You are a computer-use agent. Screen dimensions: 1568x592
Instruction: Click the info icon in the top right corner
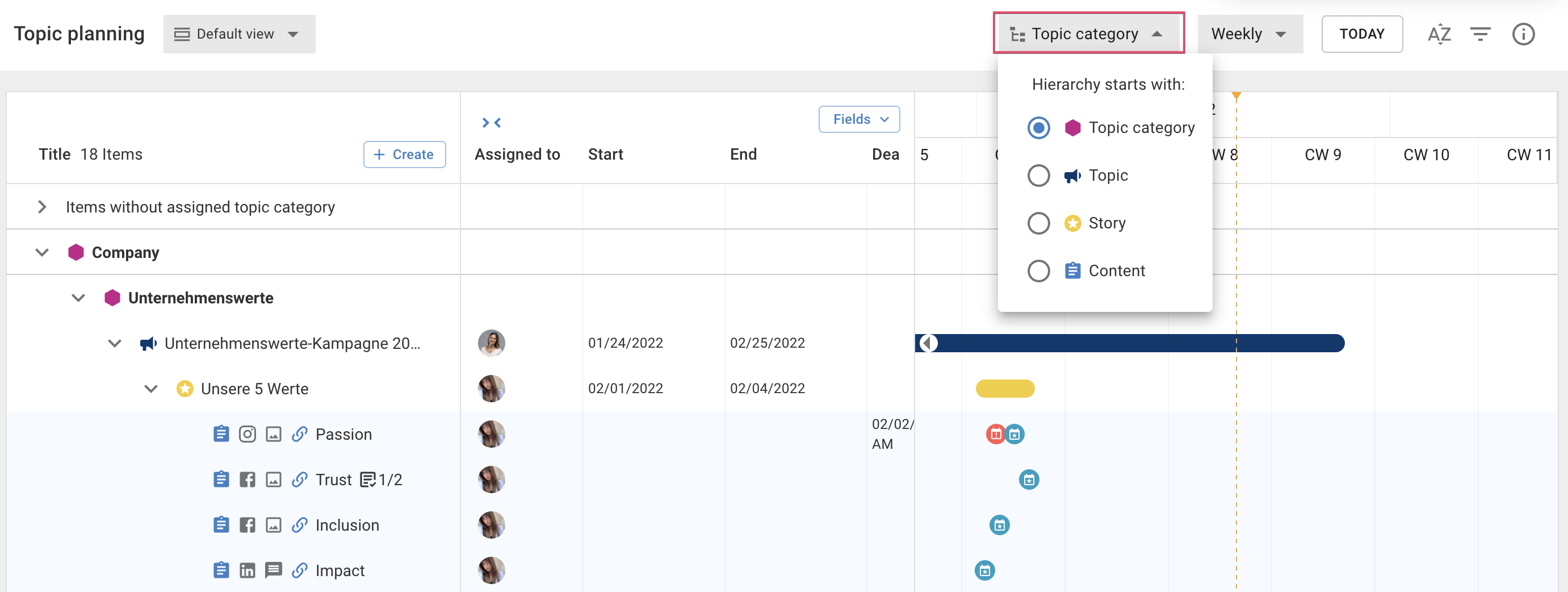coord(1524,34)
